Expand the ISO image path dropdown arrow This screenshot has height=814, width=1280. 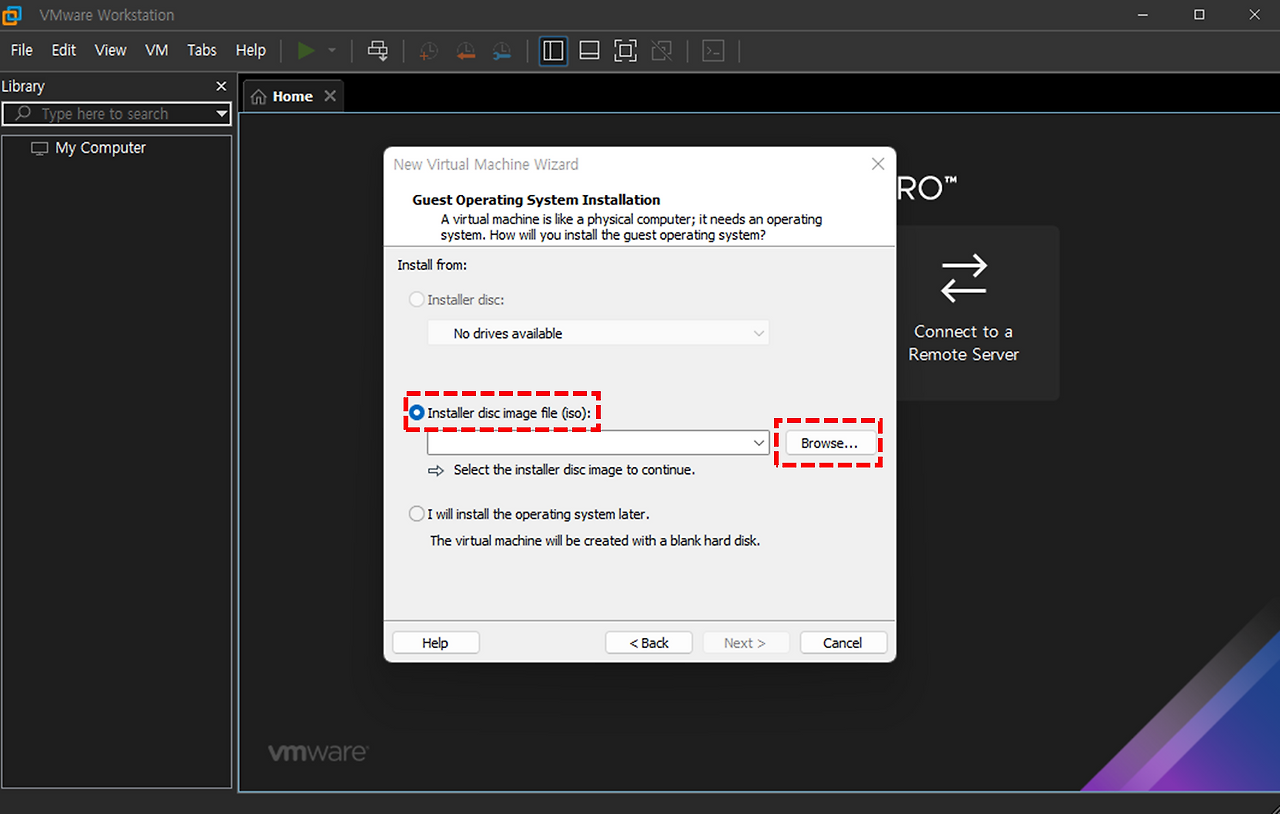(759, 442)
